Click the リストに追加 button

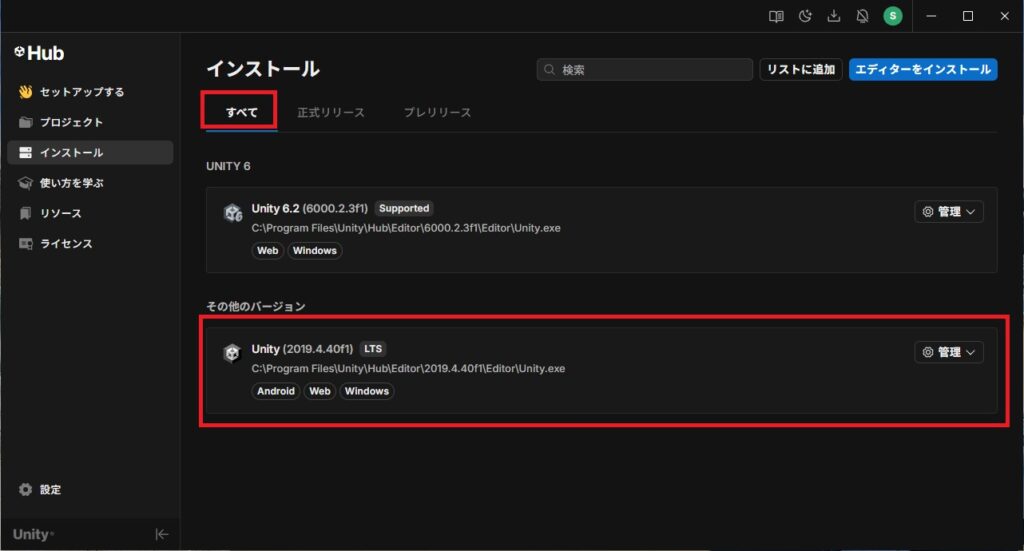tap(801, 70)
